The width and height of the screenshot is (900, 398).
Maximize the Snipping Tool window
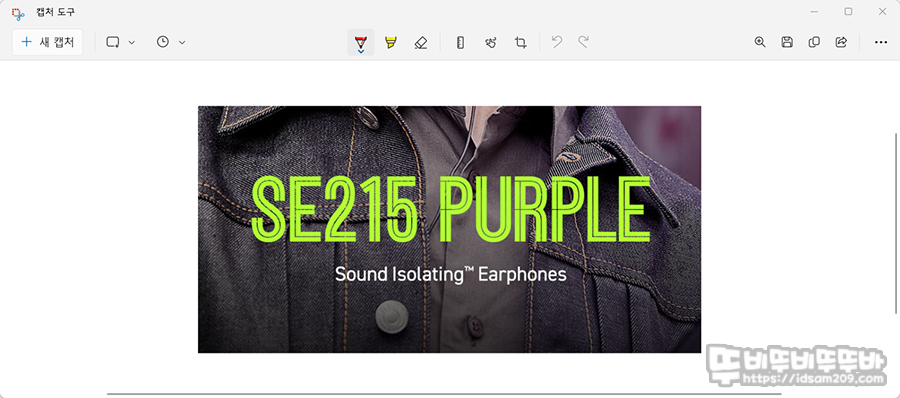pos(848,11)
